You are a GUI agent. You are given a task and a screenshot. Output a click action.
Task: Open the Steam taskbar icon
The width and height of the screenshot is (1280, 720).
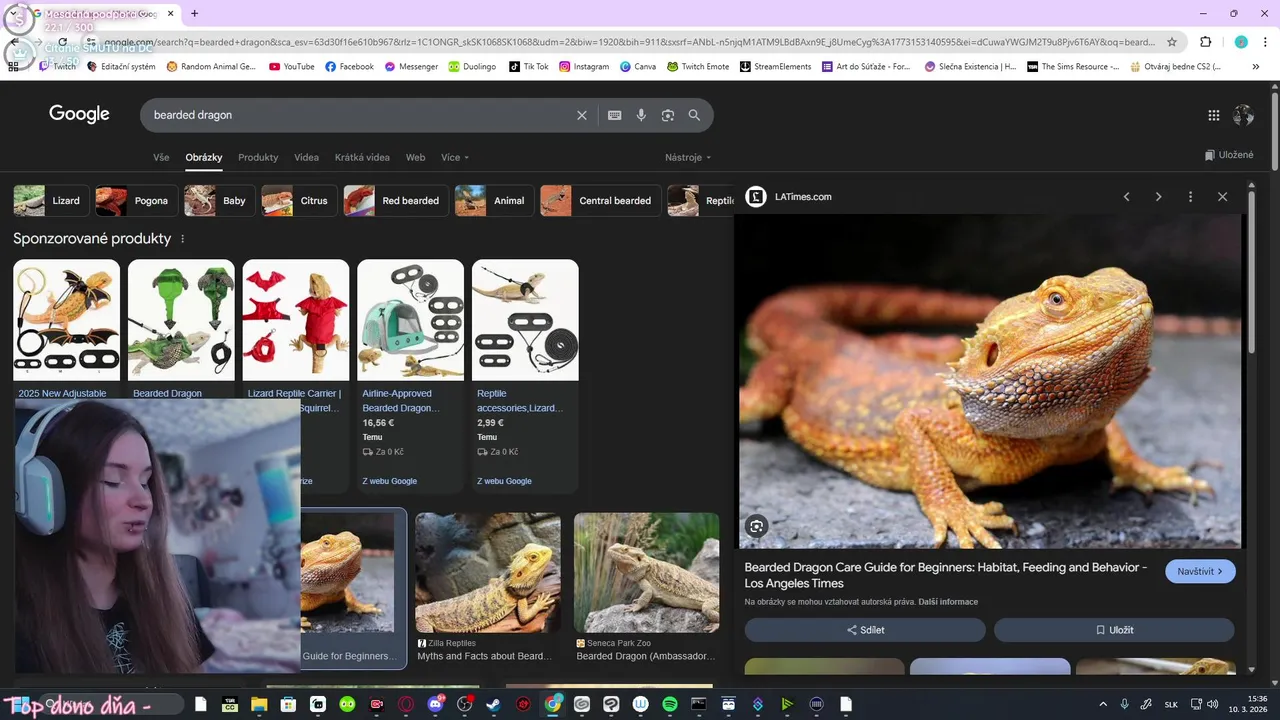[x=494, y=704]
